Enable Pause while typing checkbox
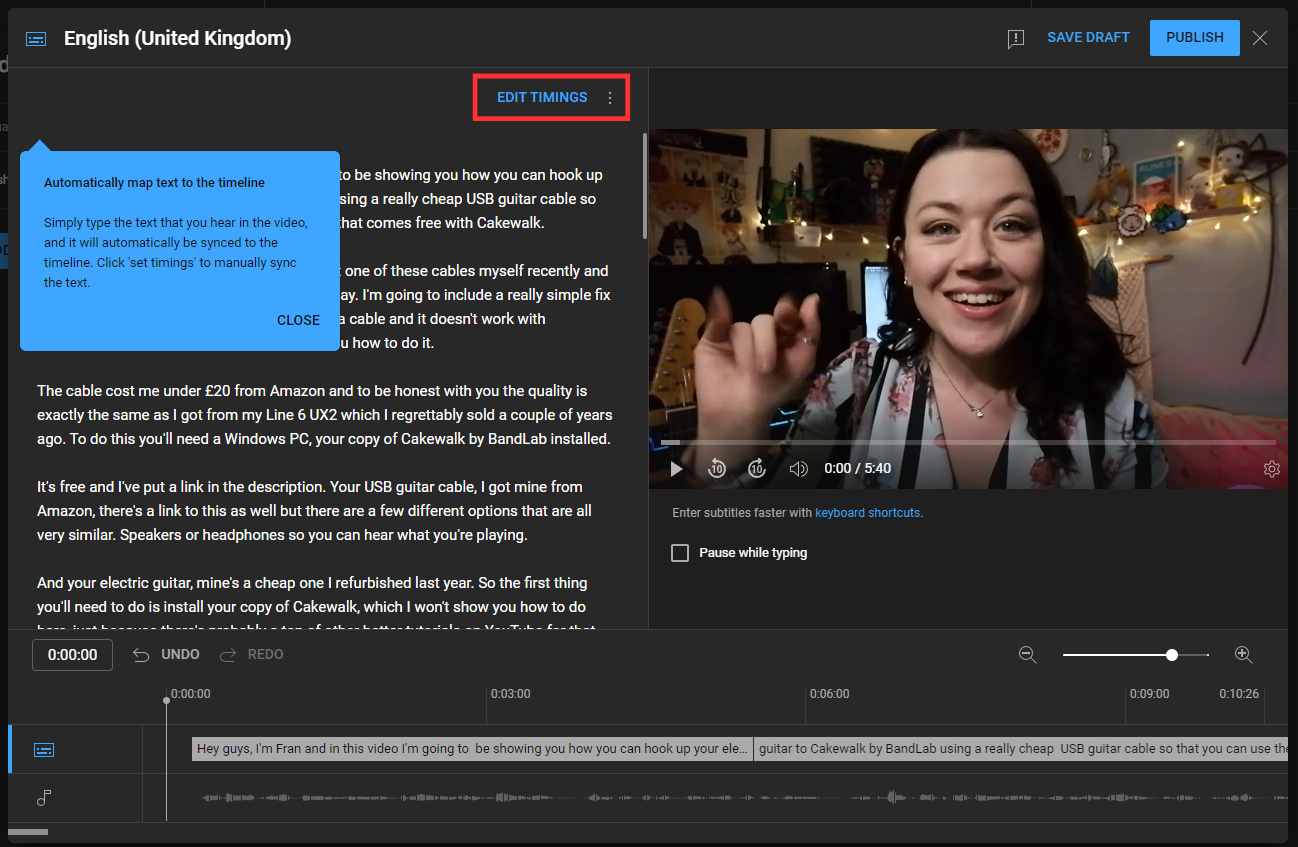 680,552
